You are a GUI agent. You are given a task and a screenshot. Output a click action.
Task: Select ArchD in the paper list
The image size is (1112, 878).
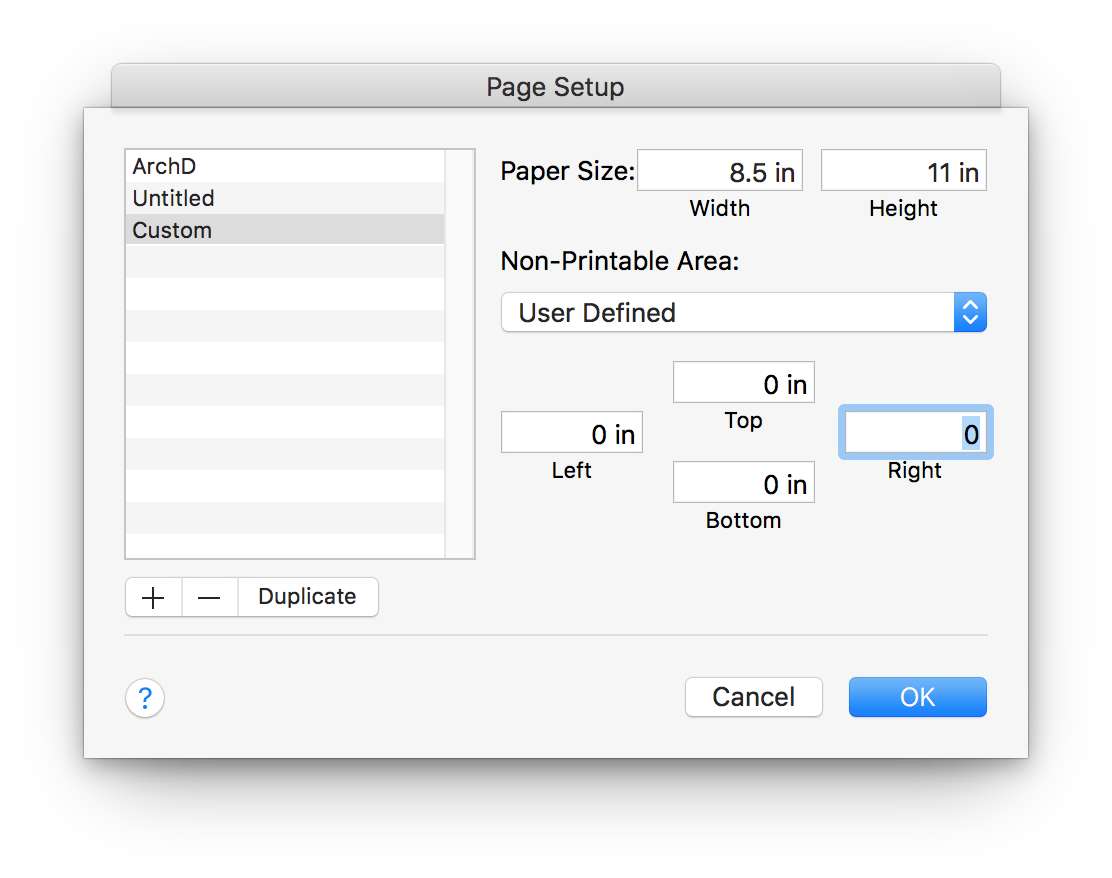(x=284, y=166)
